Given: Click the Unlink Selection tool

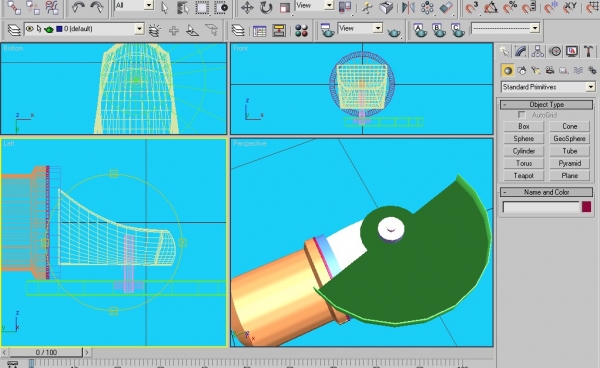Looking at the screenshot, I should click(x=33, y=7).
